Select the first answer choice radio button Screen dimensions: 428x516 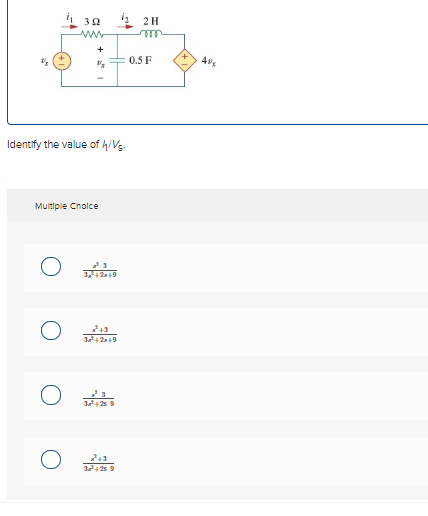click(x=51, y=266)
